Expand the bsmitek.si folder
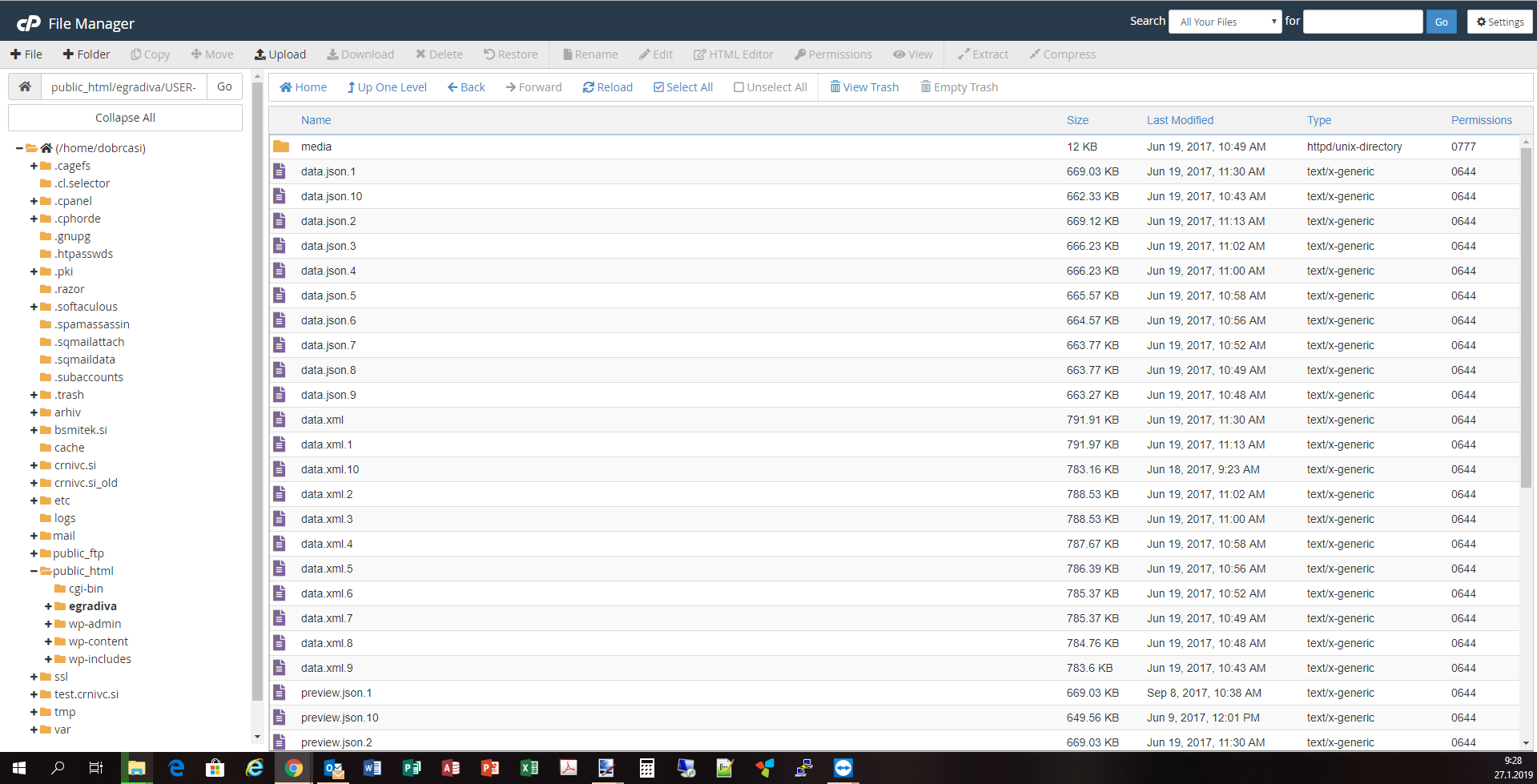 point(34,430)
